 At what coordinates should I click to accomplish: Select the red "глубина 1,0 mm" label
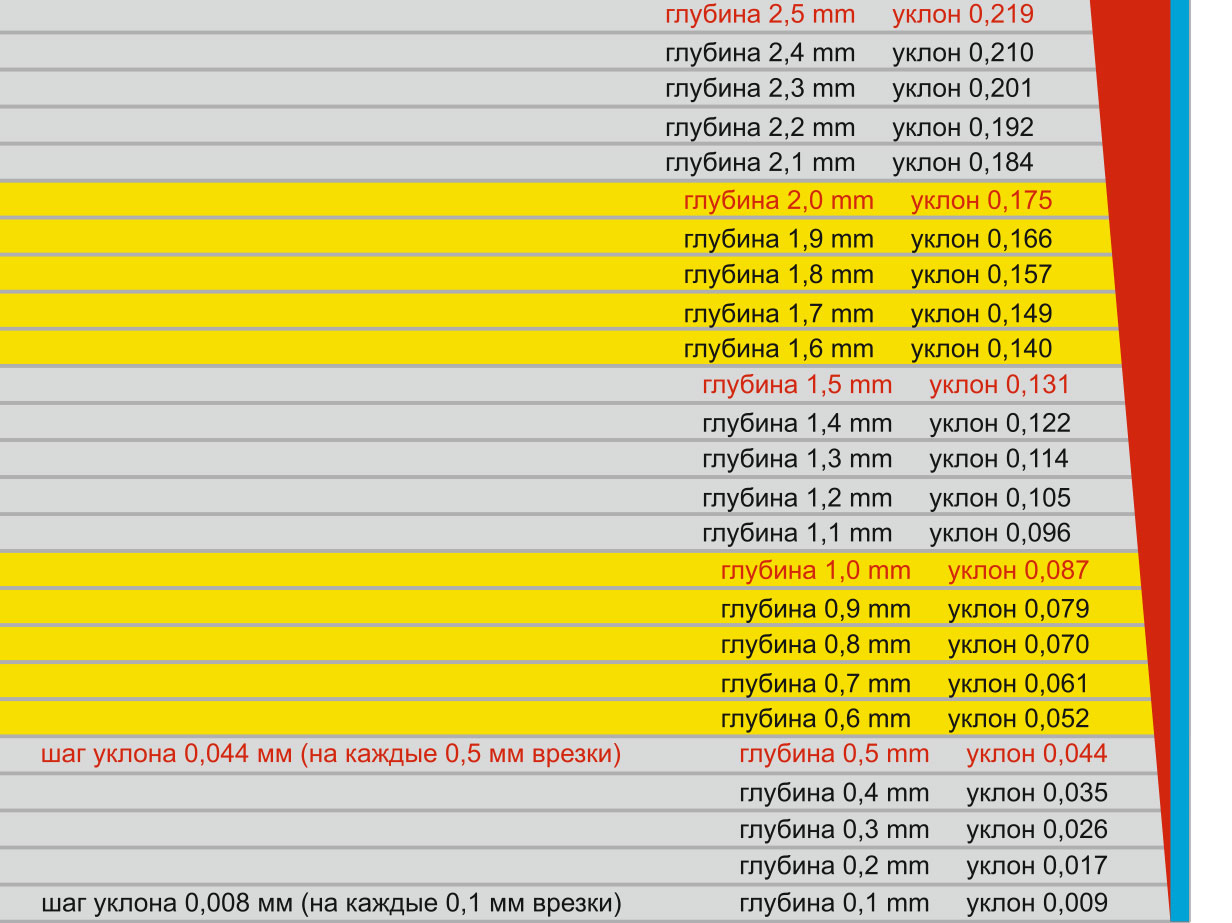(815, 571)
